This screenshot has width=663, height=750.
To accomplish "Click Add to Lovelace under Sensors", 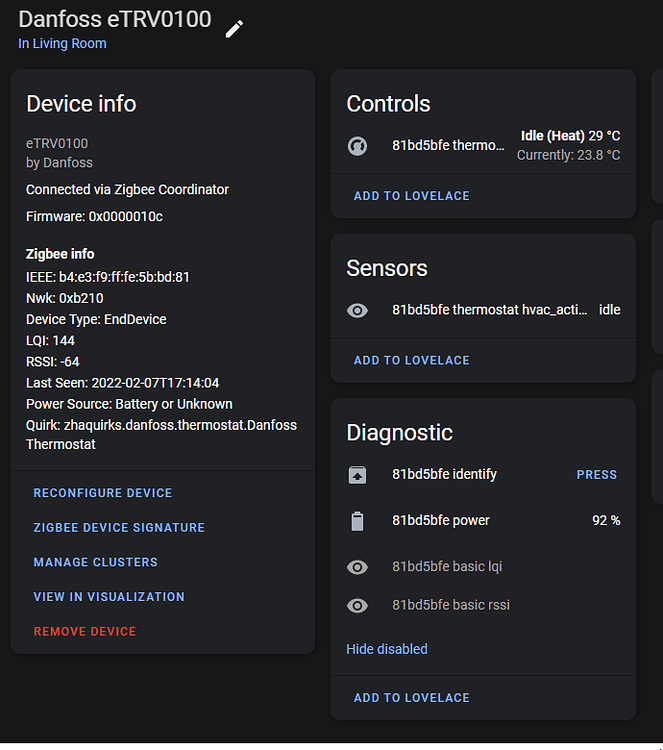I will tap(411, 361).
